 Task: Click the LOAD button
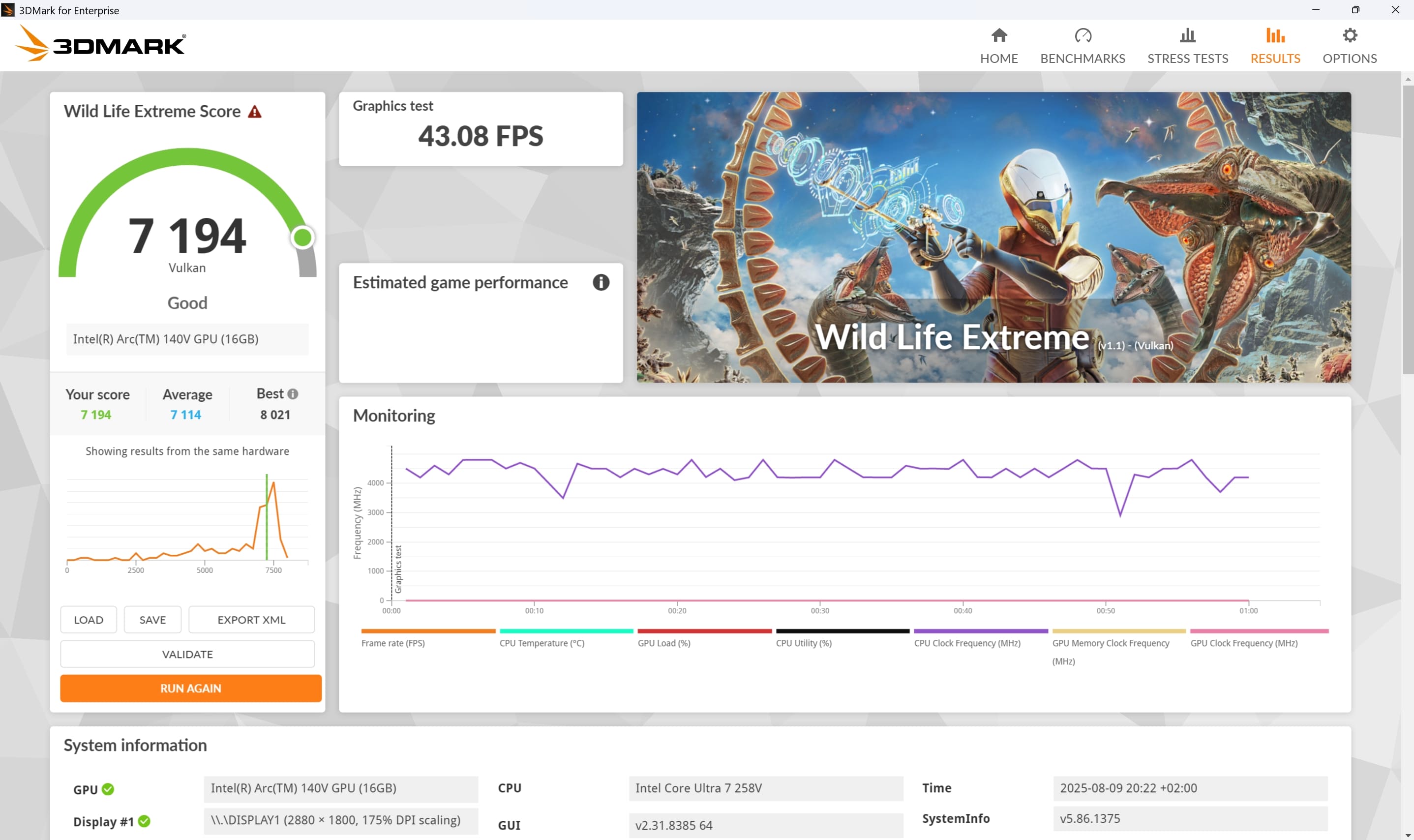89,620
